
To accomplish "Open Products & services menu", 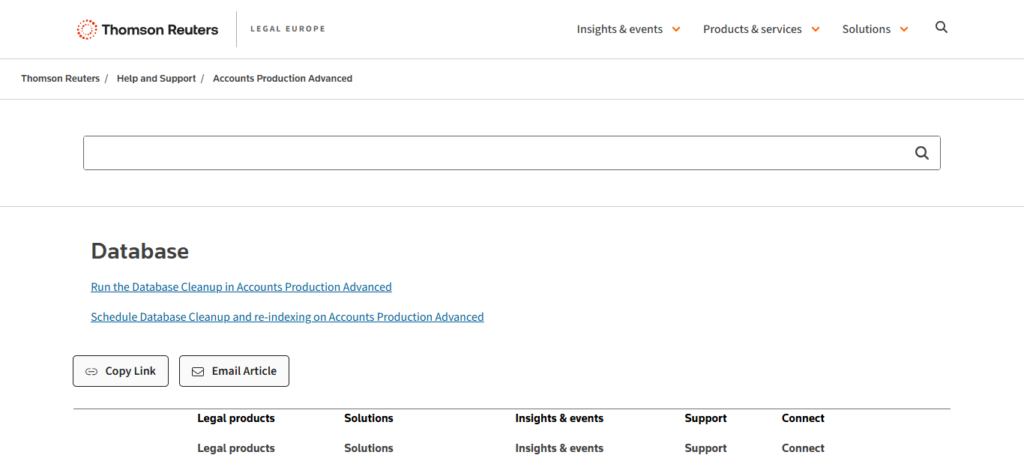I will click(x=752, y=29).
